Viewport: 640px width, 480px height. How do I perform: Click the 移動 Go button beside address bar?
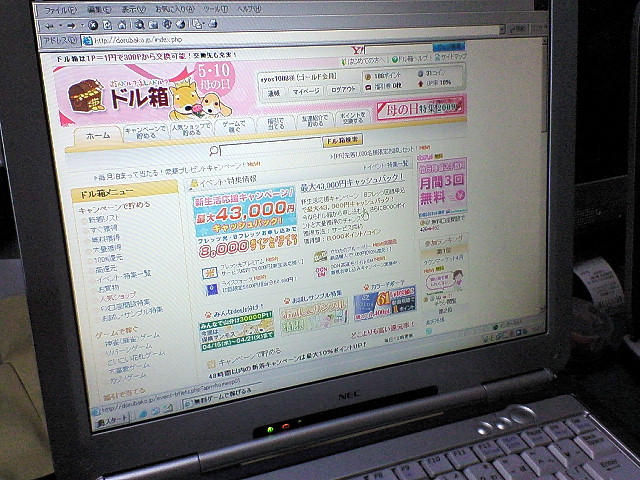coord(518,29)
